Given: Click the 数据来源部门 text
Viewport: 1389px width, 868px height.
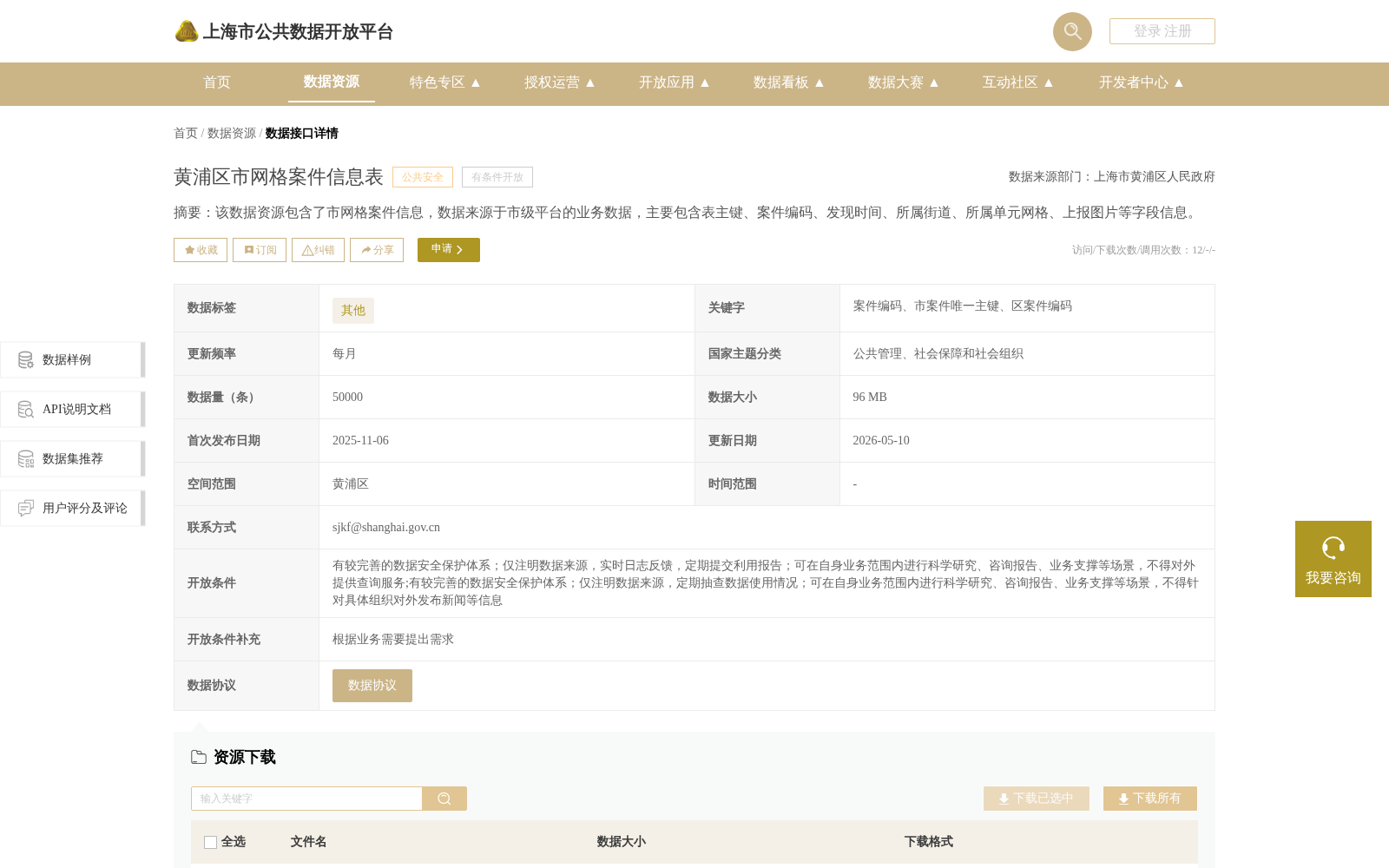Looking at the screenshot, I should coord(1112,177).
